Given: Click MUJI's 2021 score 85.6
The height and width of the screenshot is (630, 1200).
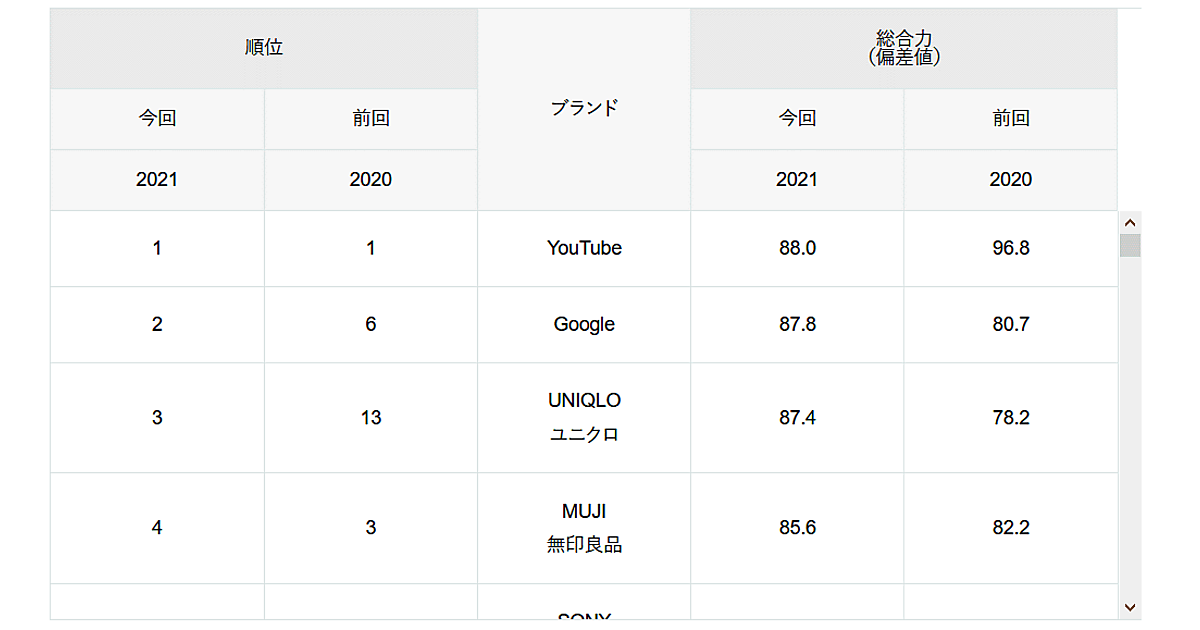Looking at the screenshot, I should [x=797, y=528].
